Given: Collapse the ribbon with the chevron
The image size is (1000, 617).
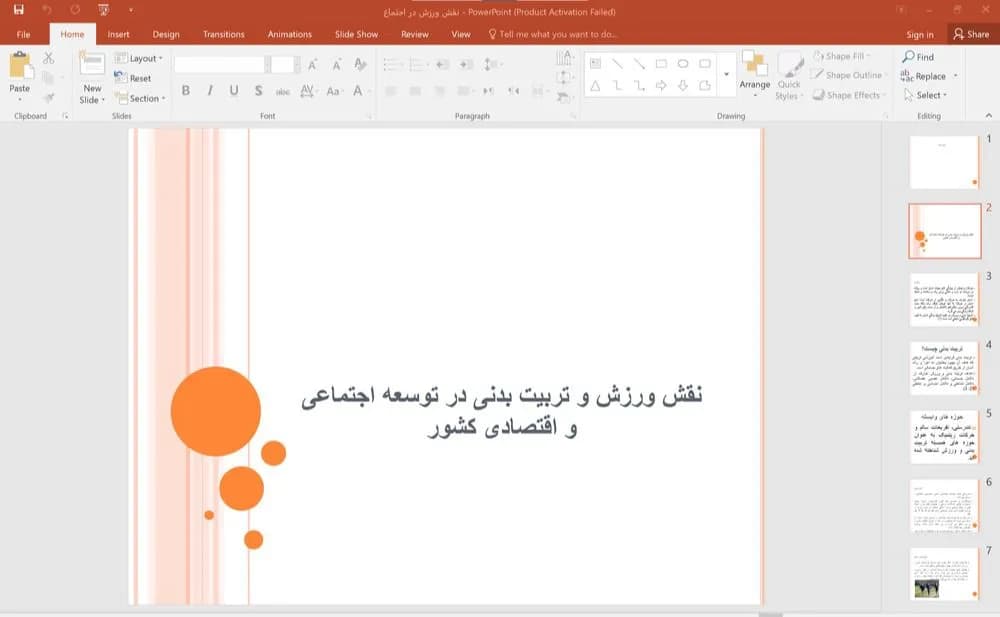Looking at the screenshot, I should point(989,115).
